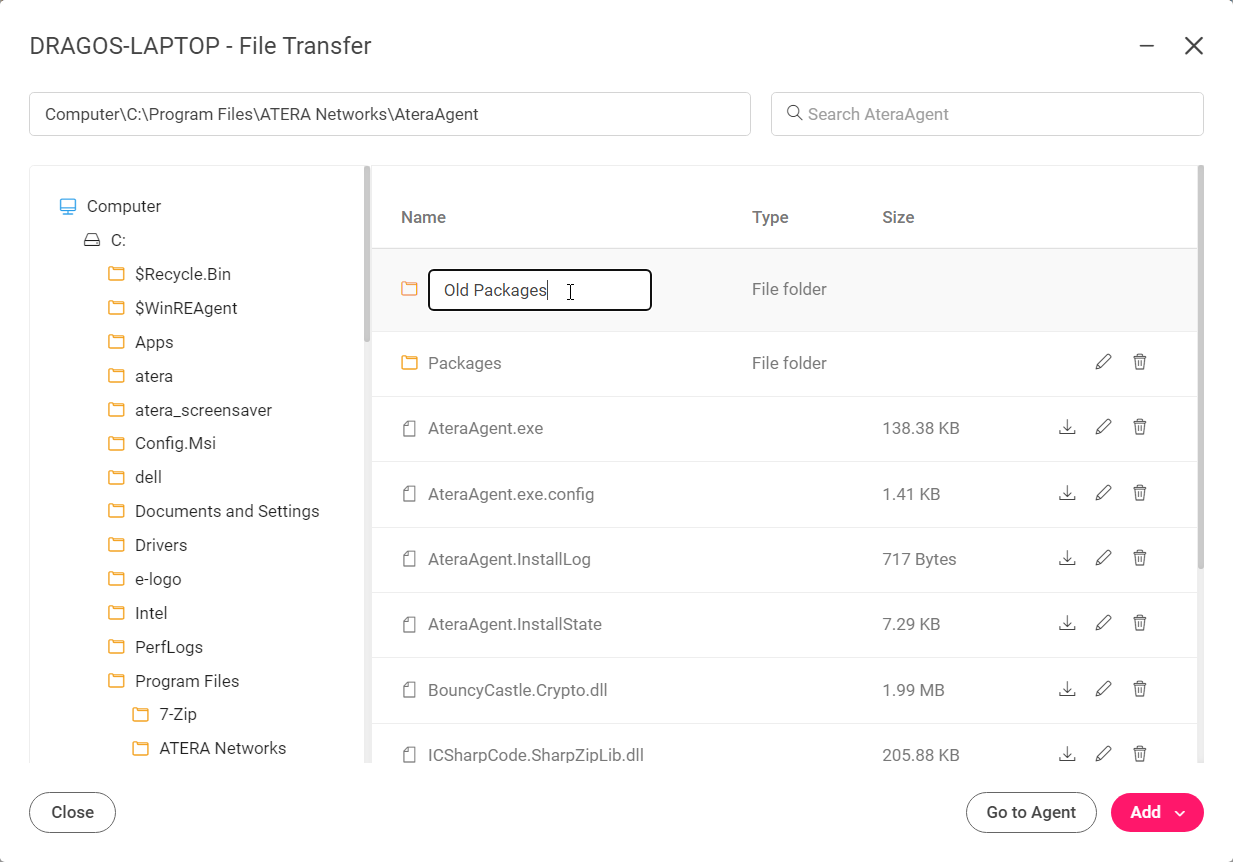Rename ICSharpCode.SharpZipLib.dll
The height and width of the screenshot is (862, 1233).
point(1103,754)
